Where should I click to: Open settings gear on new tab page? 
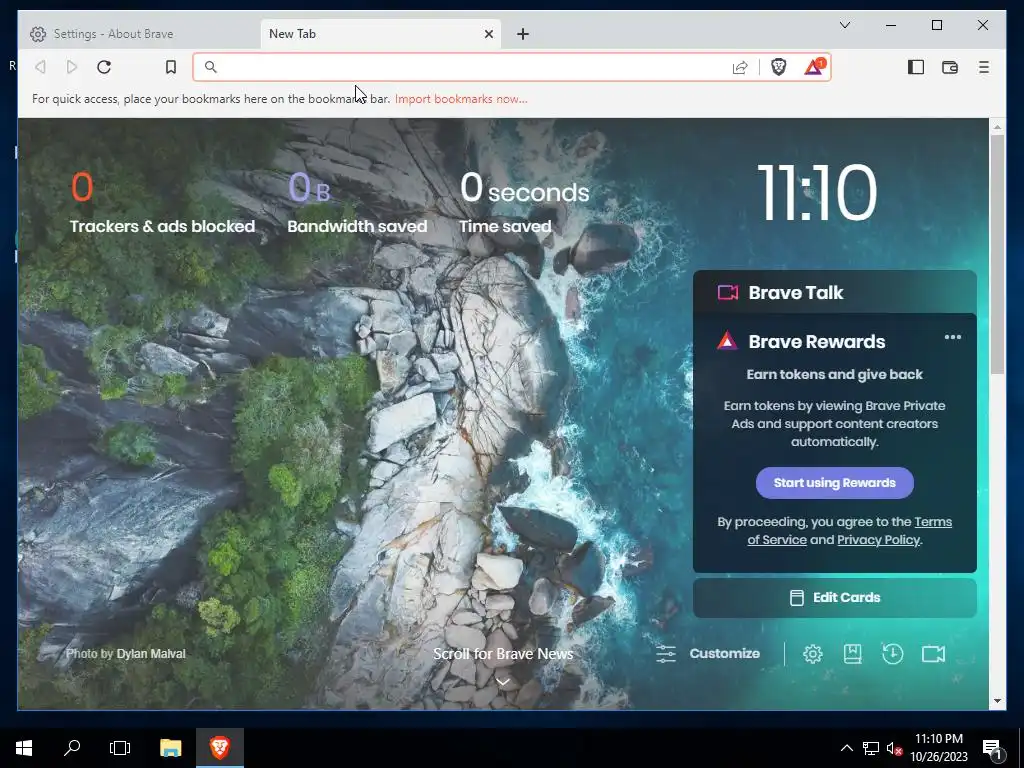[x=812, y=654]
